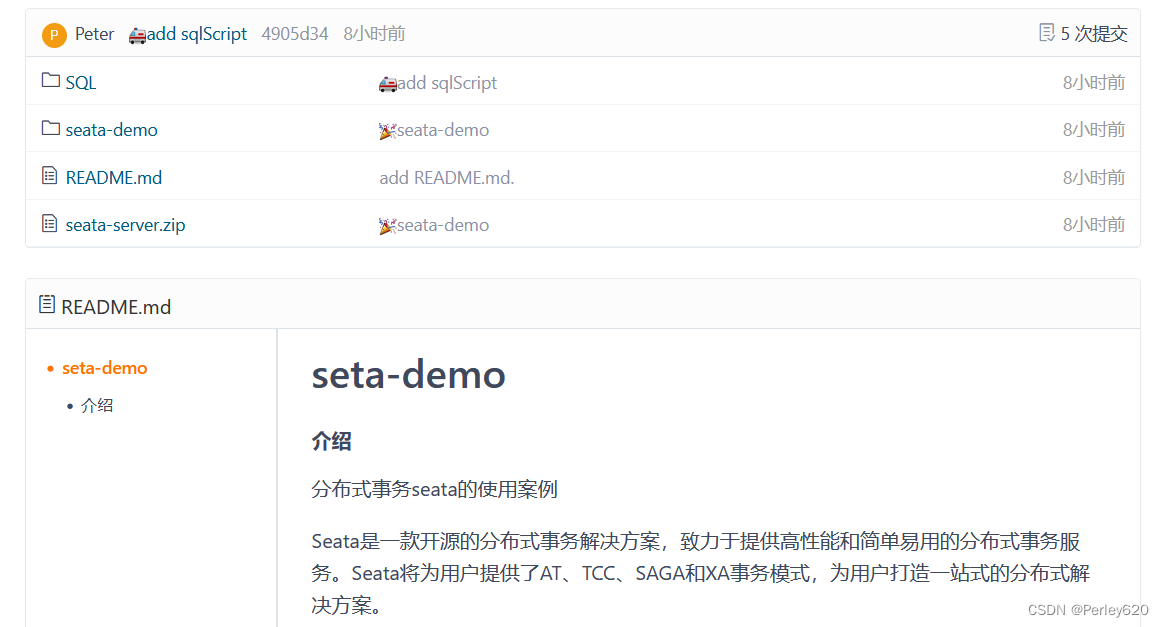Click the seata-demo folder icon

[x=48, y=129]
